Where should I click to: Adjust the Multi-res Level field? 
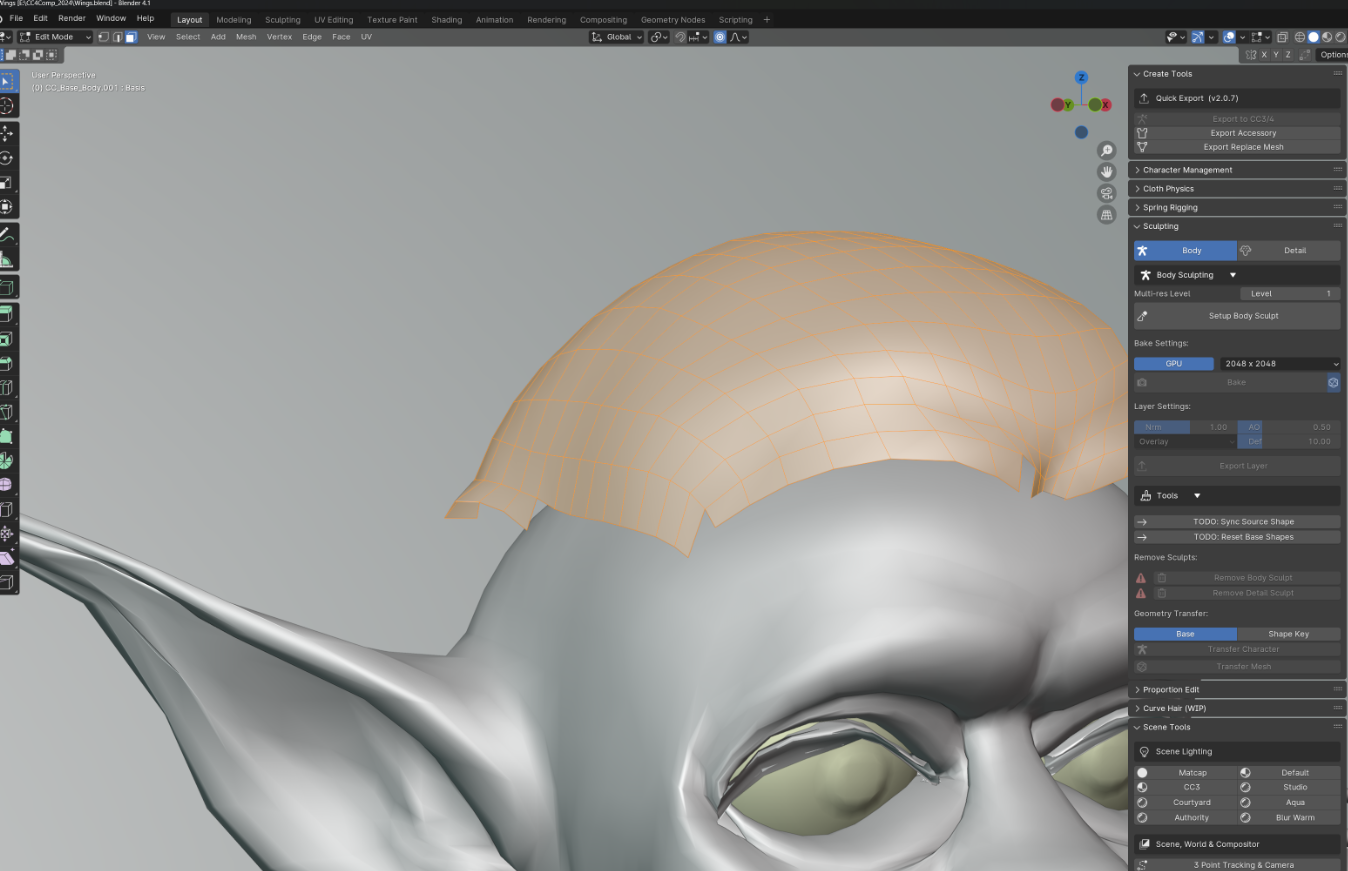click(1290, 294)
